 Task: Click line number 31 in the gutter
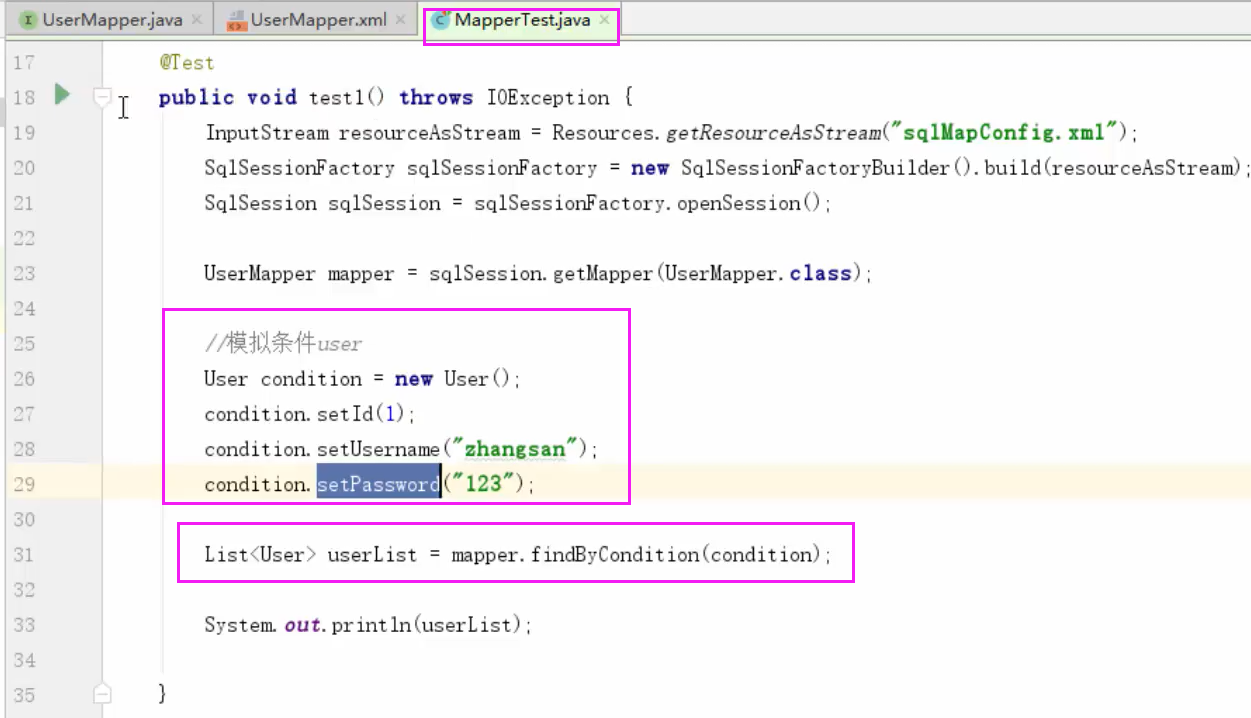pos(24,555)
